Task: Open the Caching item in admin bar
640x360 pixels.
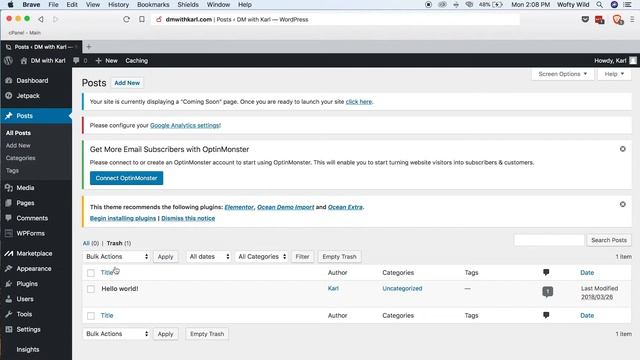Action: (137, 60)
